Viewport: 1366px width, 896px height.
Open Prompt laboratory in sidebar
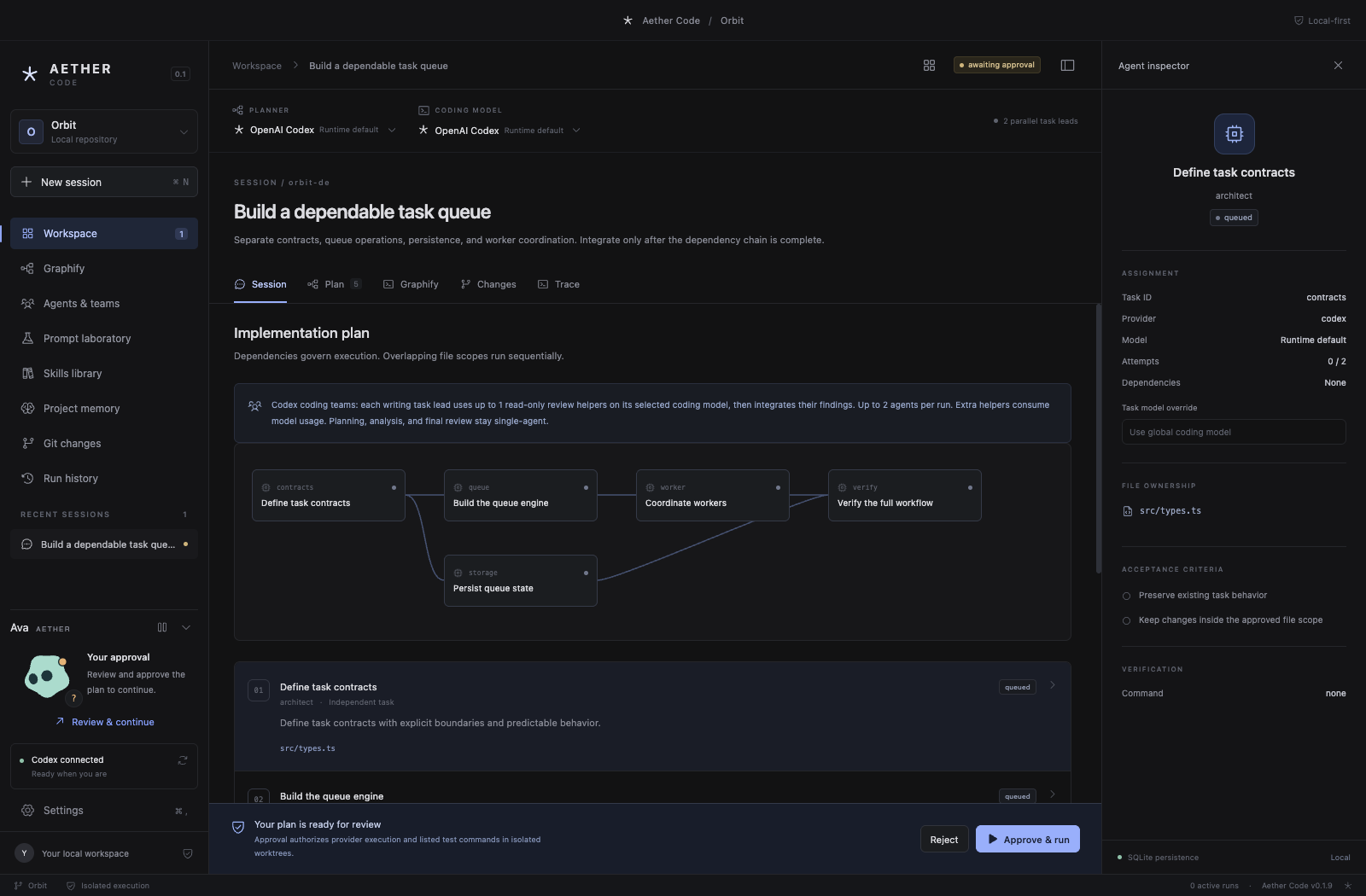(104, 339)
